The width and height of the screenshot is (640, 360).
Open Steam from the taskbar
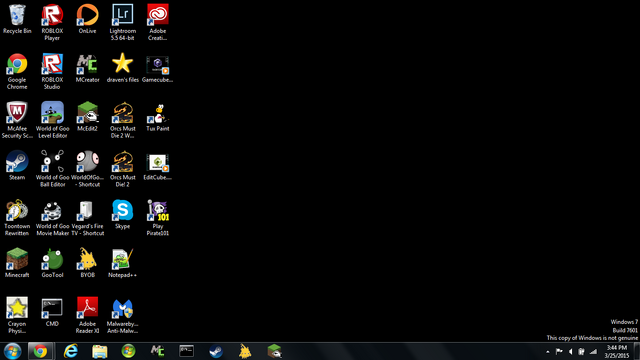[x=216, y=351]
